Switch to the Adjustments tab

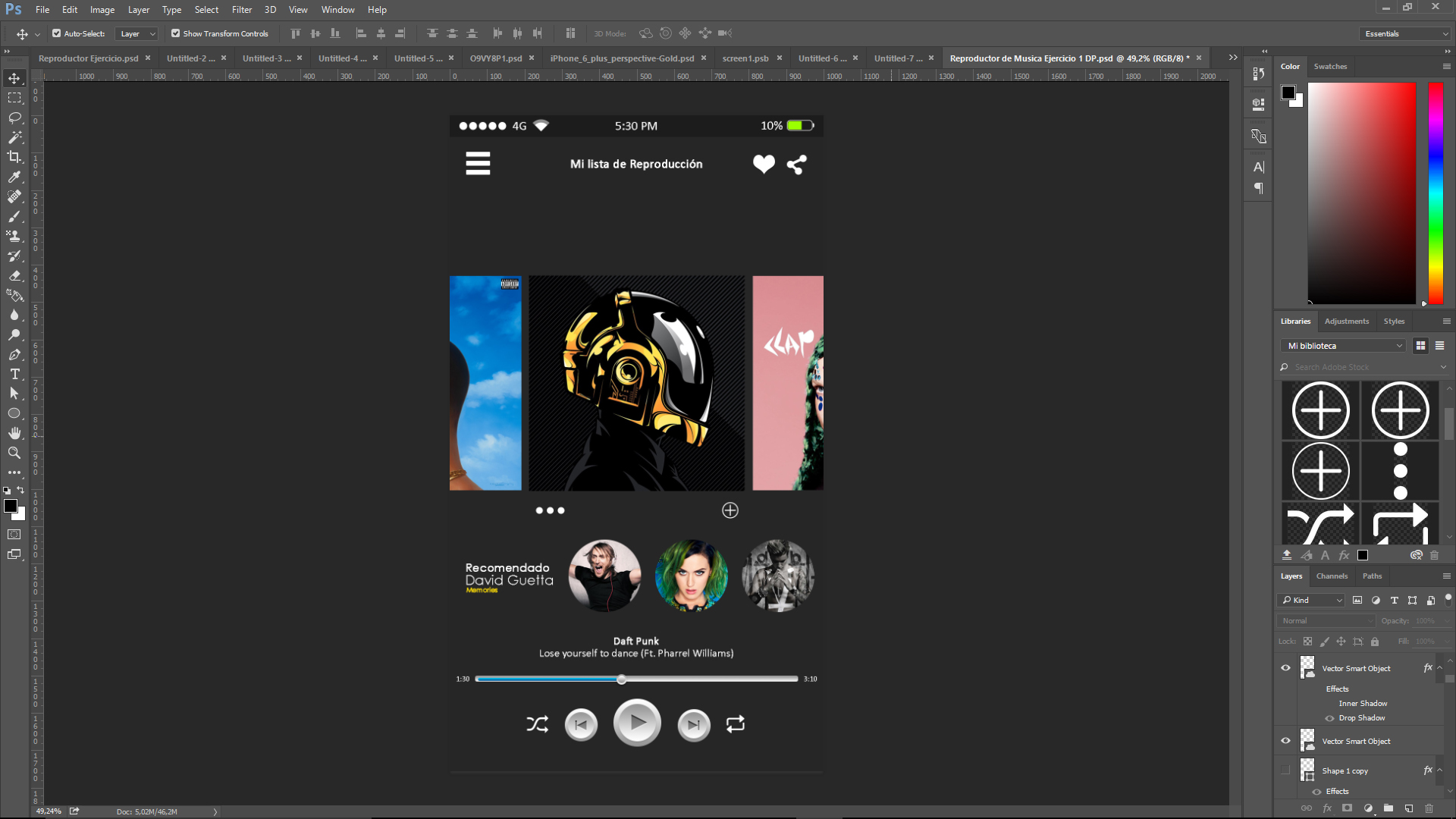point(1346,322)
